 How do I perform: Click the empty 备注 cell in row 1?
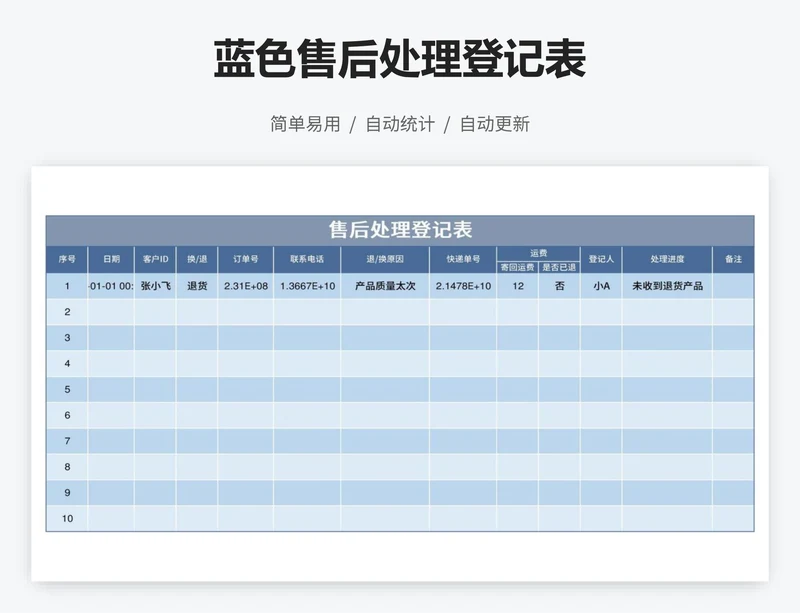pyautogui.click(x=733, y=286)
